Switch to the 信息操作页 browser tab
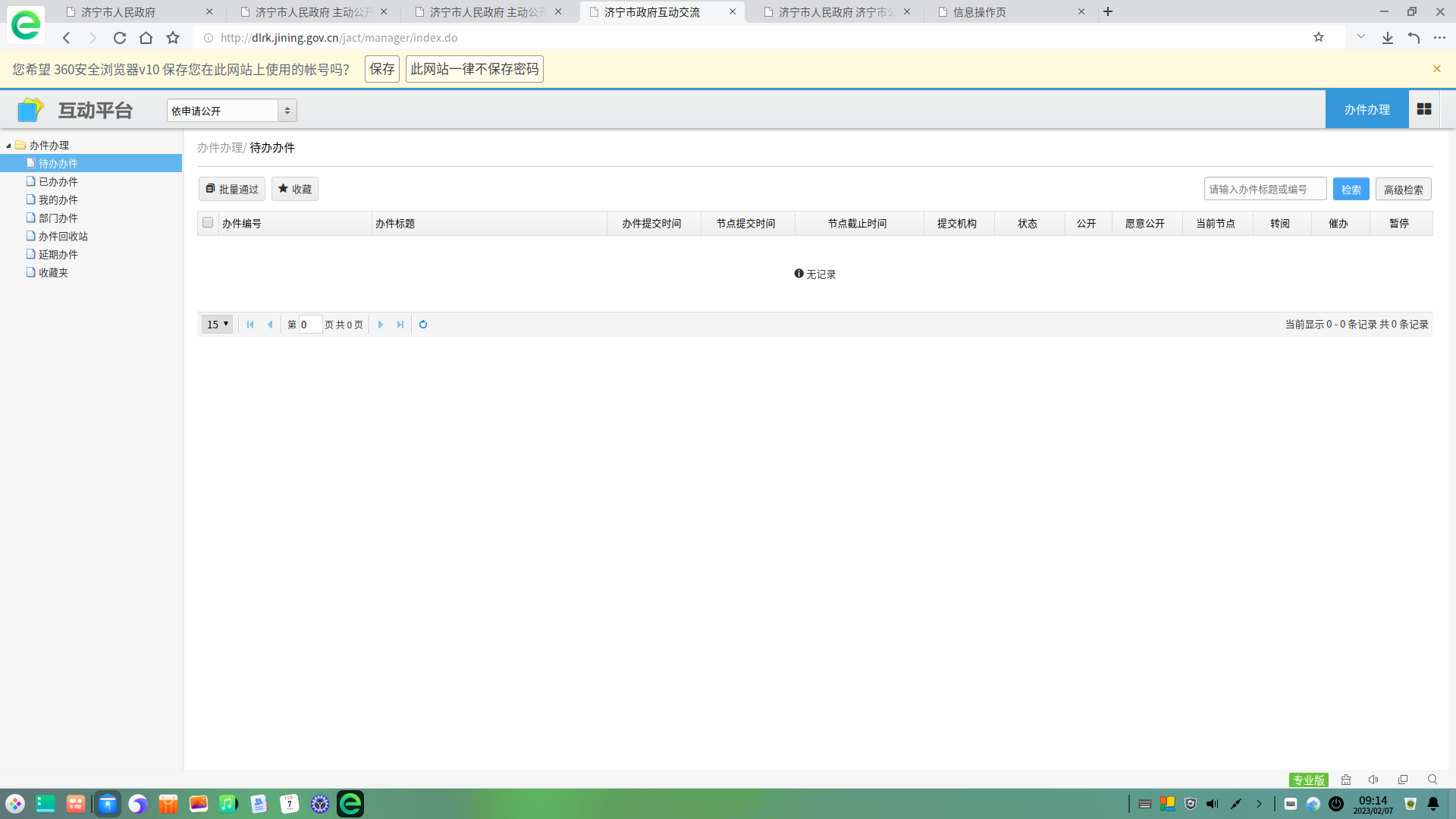 tap(979, 12)
